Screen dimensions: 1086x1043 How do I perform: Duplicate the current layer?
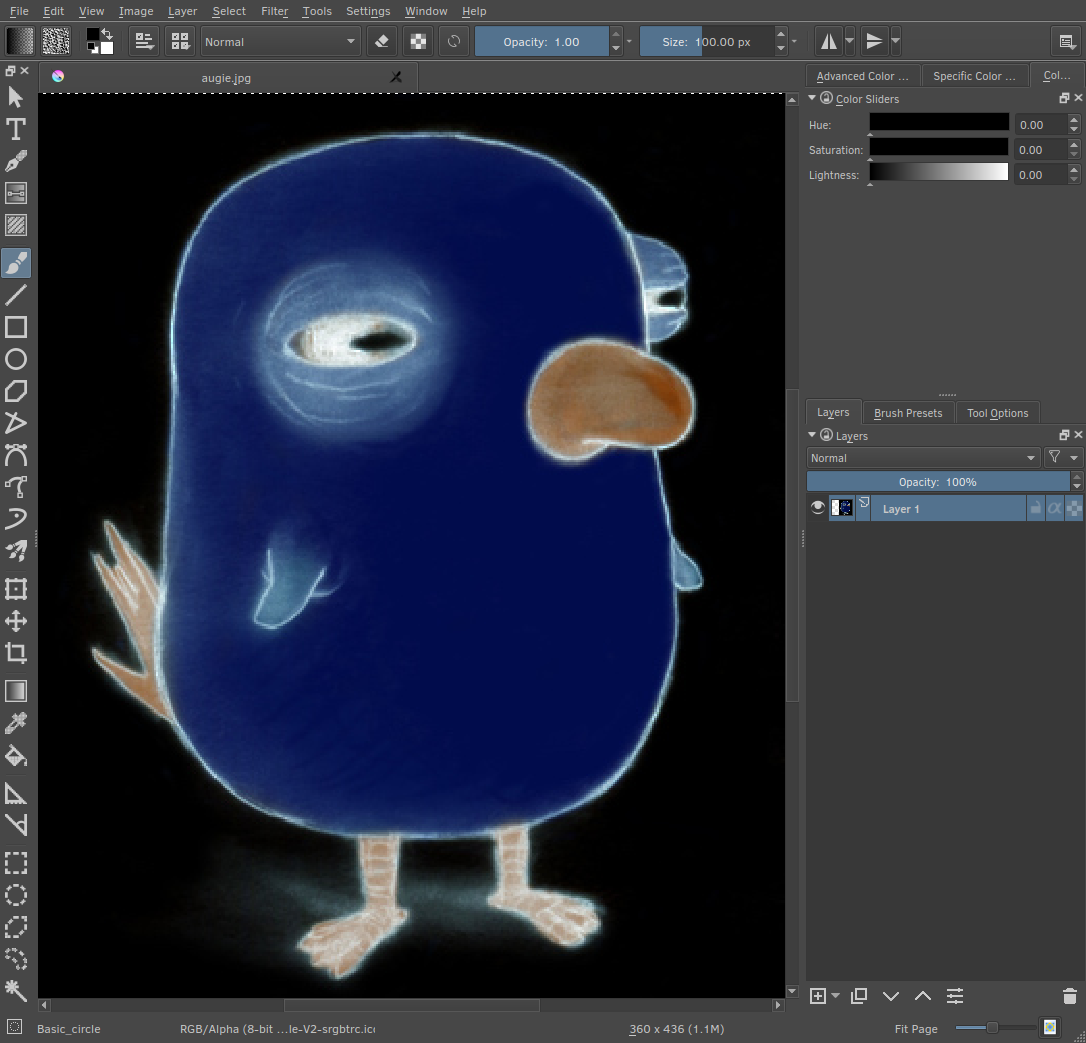tap(859, 996)
